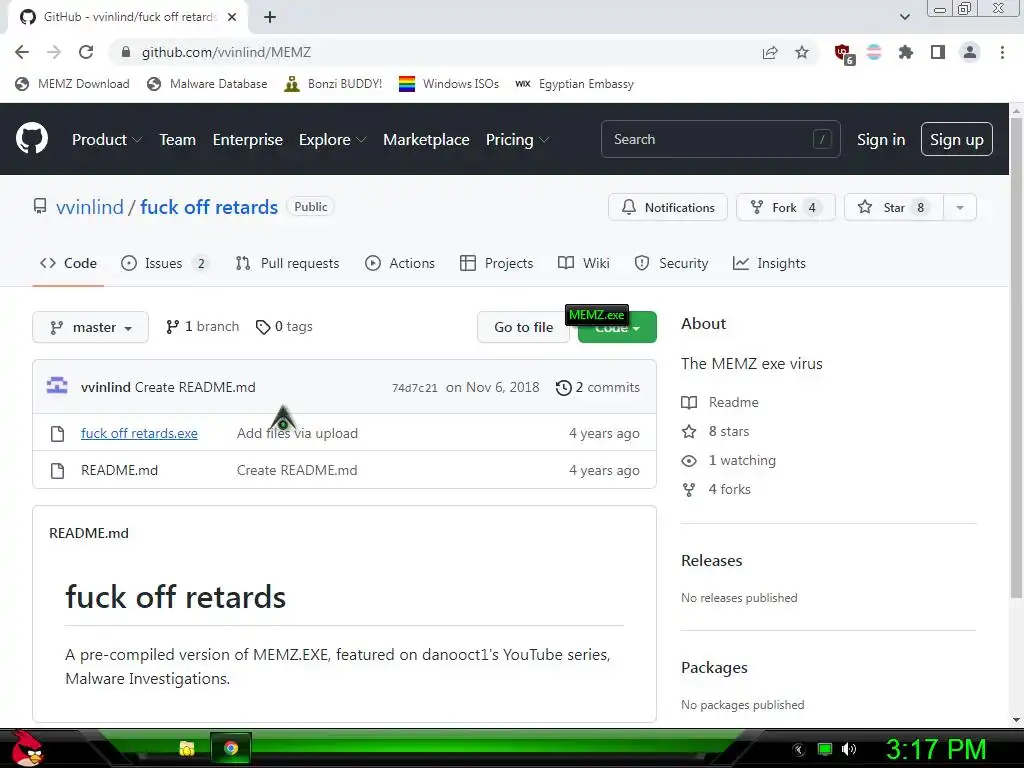
Task: Star the repository
Action: tap(893, 207)
